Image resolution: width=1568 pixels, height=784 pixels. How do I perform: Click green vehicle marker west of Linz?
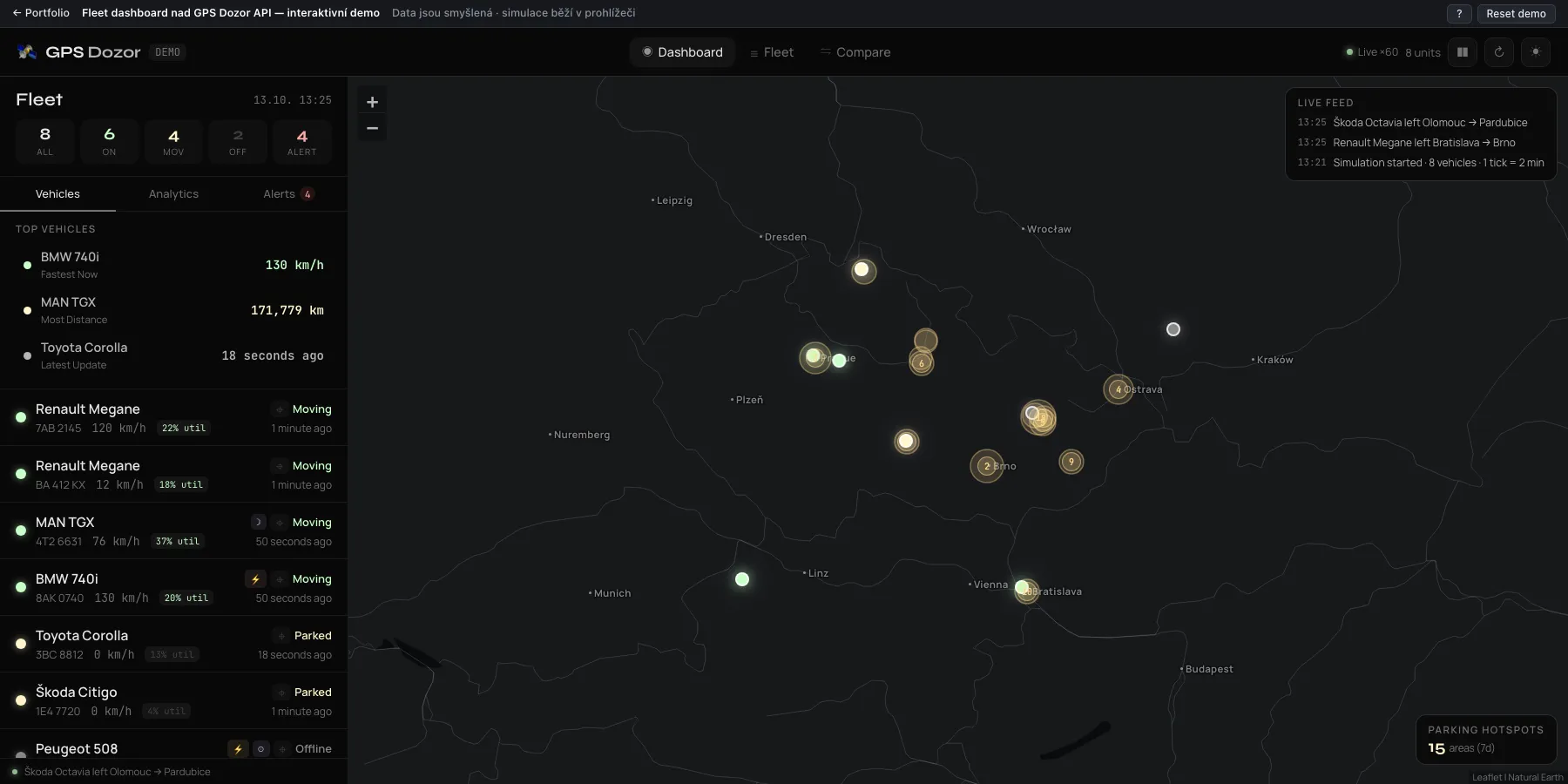coord(742,579)
